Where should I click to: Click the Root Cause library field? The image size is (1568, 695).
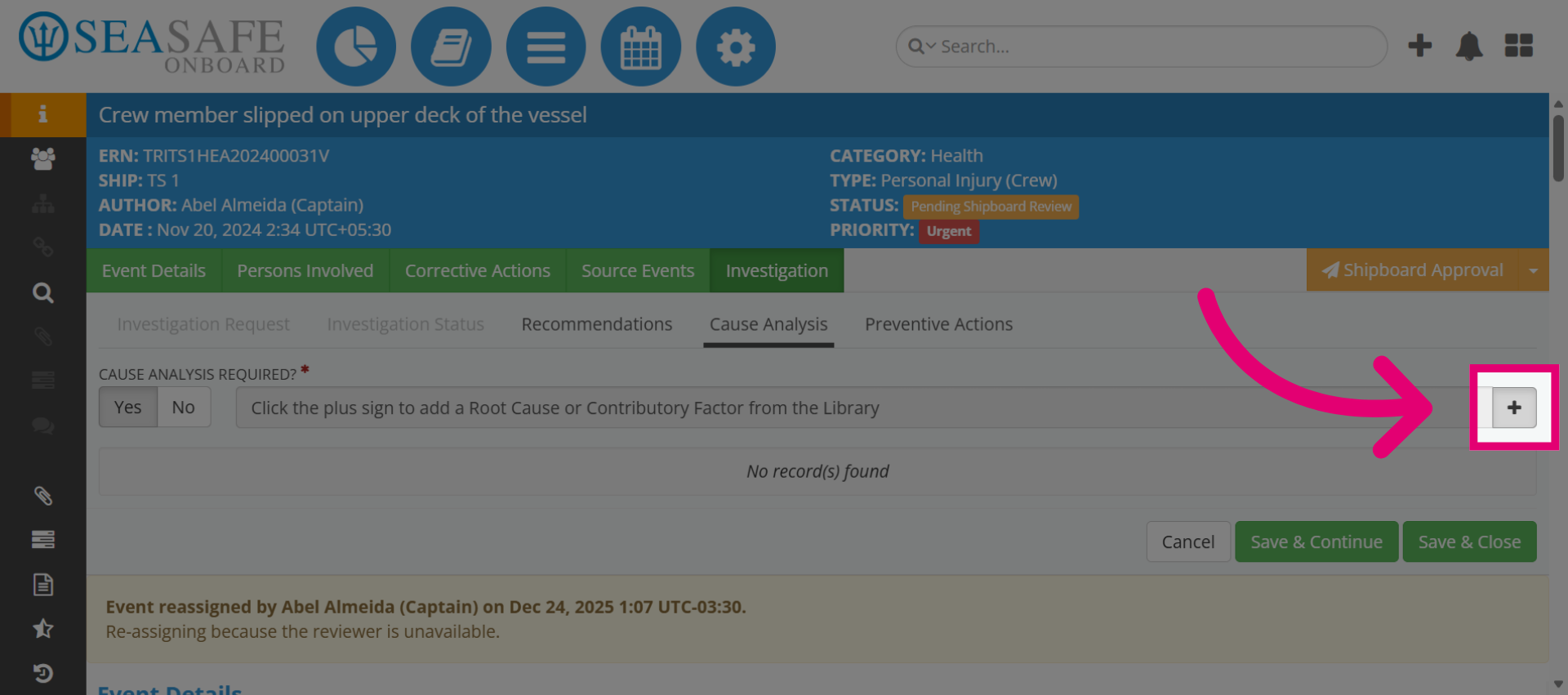[863, 408]
